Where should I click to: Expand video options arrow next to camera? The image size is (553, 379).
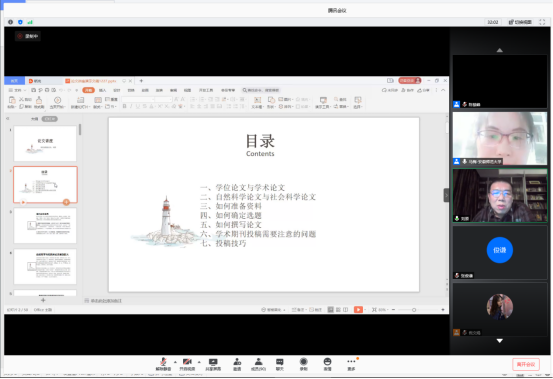[x=199, y=362]
